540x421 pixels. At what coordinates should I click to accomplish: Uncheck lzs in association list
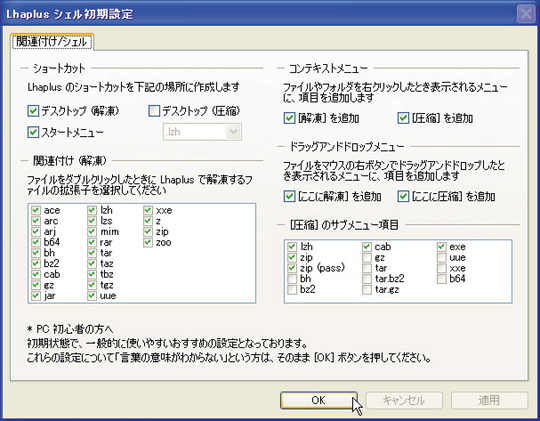click(92, 221)
